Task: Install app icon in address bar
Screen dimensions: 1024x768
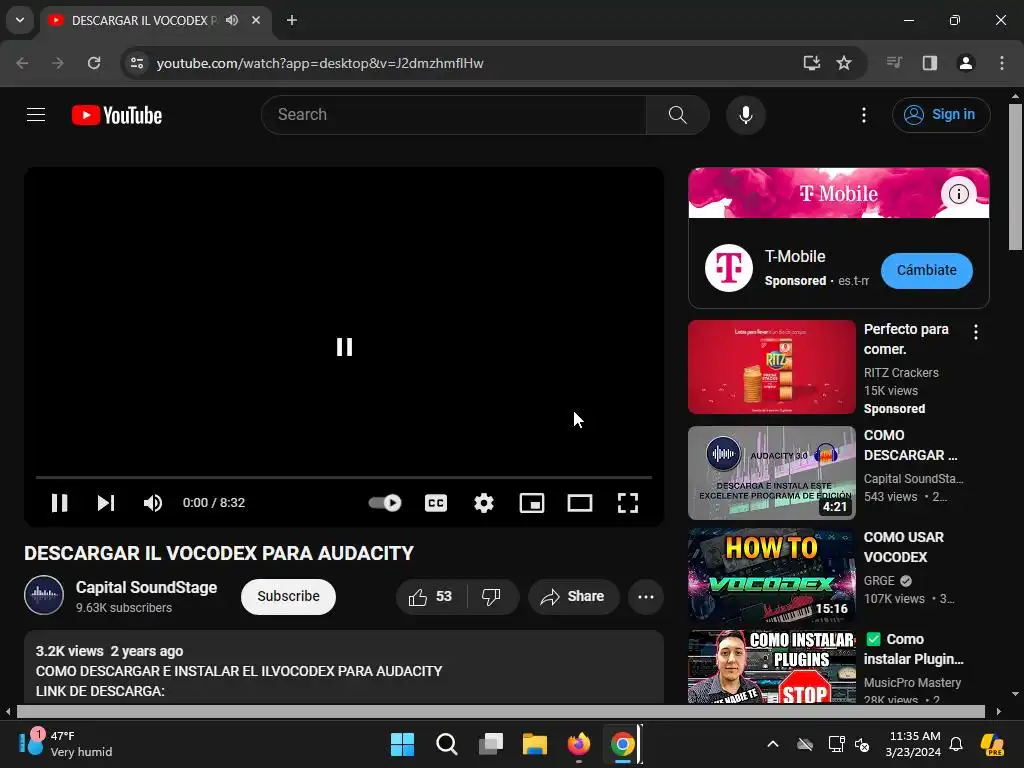Action: tap(812, 63)
